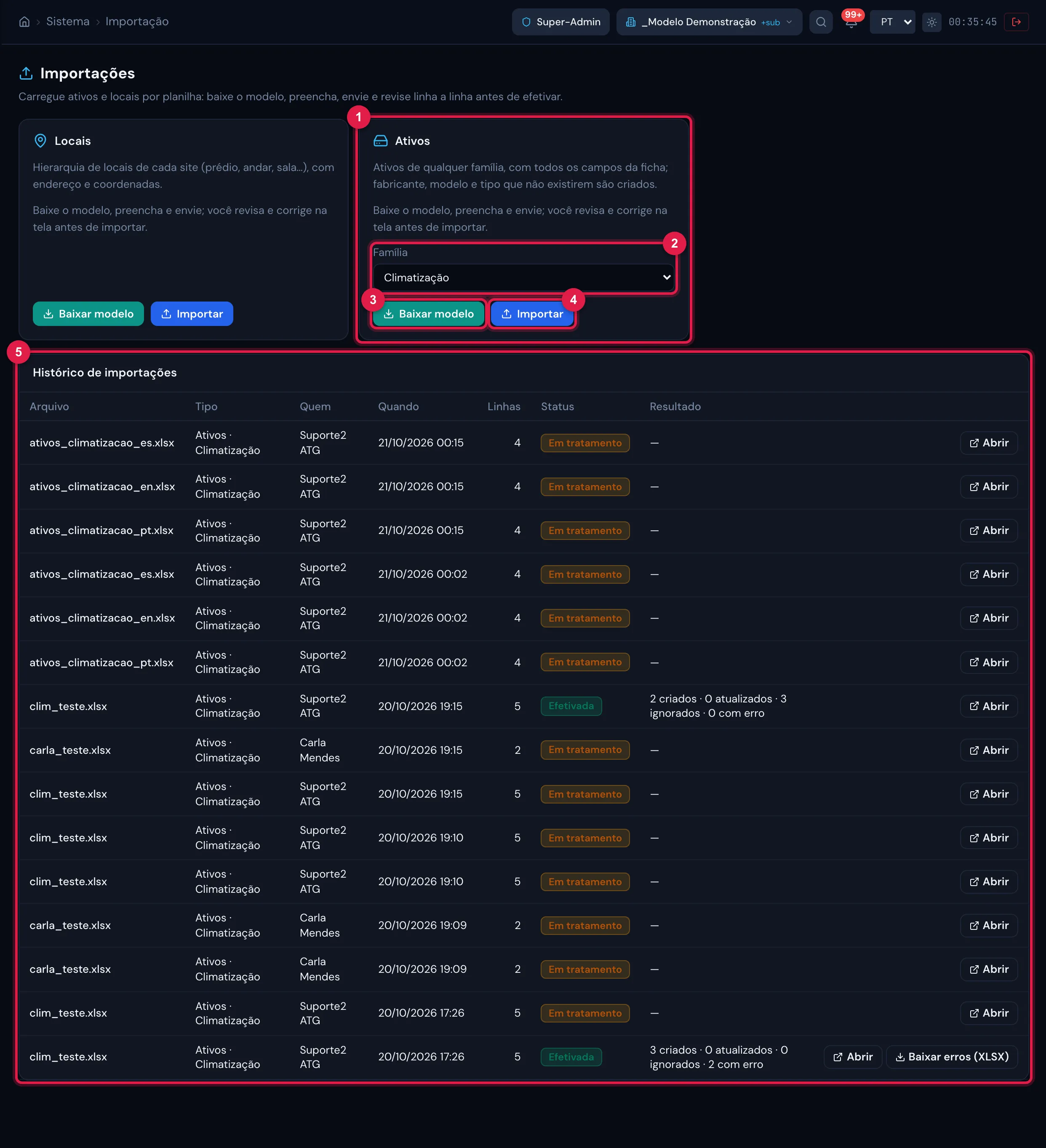Click the Resultado column header
This screenshot has height=1148, width=1046.
675,406
